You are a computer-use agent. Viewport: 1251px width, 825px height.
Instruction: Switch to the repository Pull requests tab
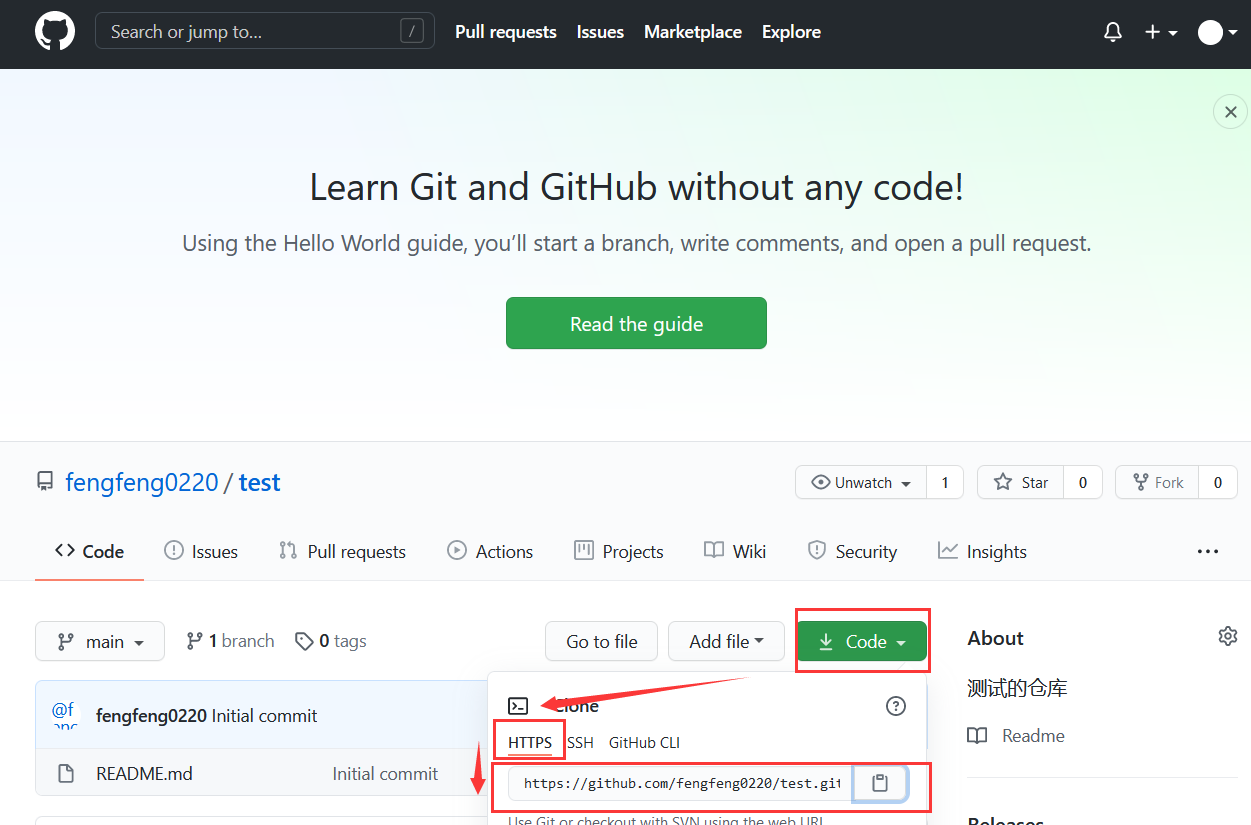pos(342,551)
